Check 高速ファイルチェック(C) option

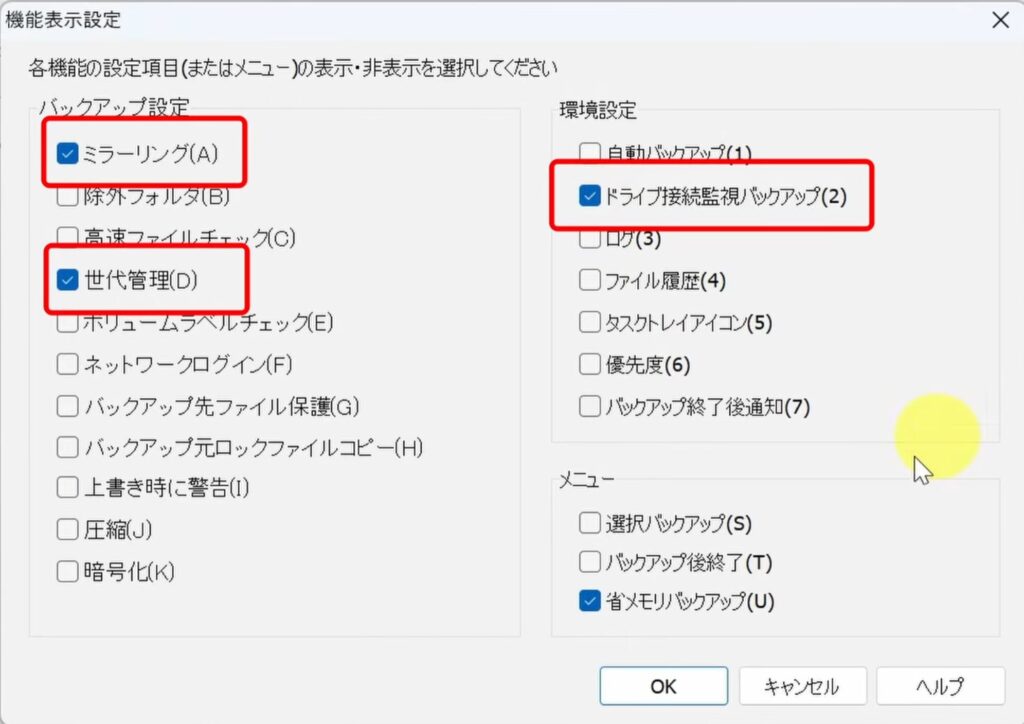[x=67, y=238]
